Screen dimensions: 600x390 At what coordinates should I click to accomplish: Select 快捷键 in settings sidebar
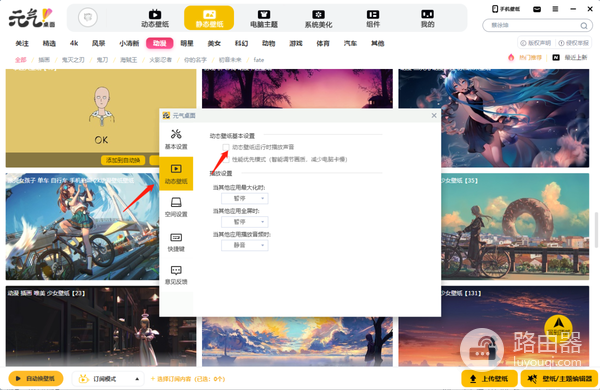176,242
